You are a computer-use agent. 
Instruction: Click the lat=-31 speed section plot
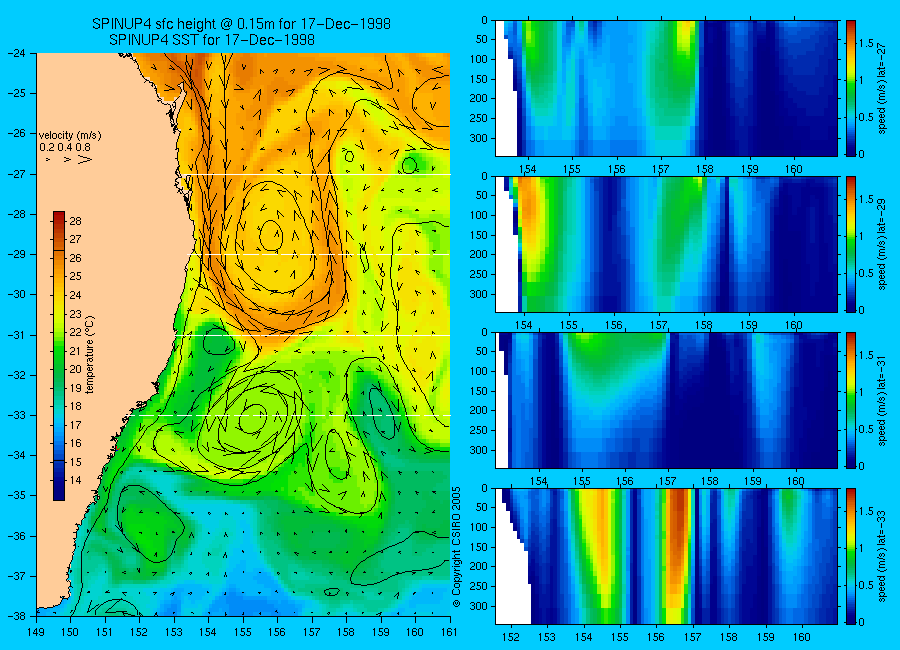(666, 400)
